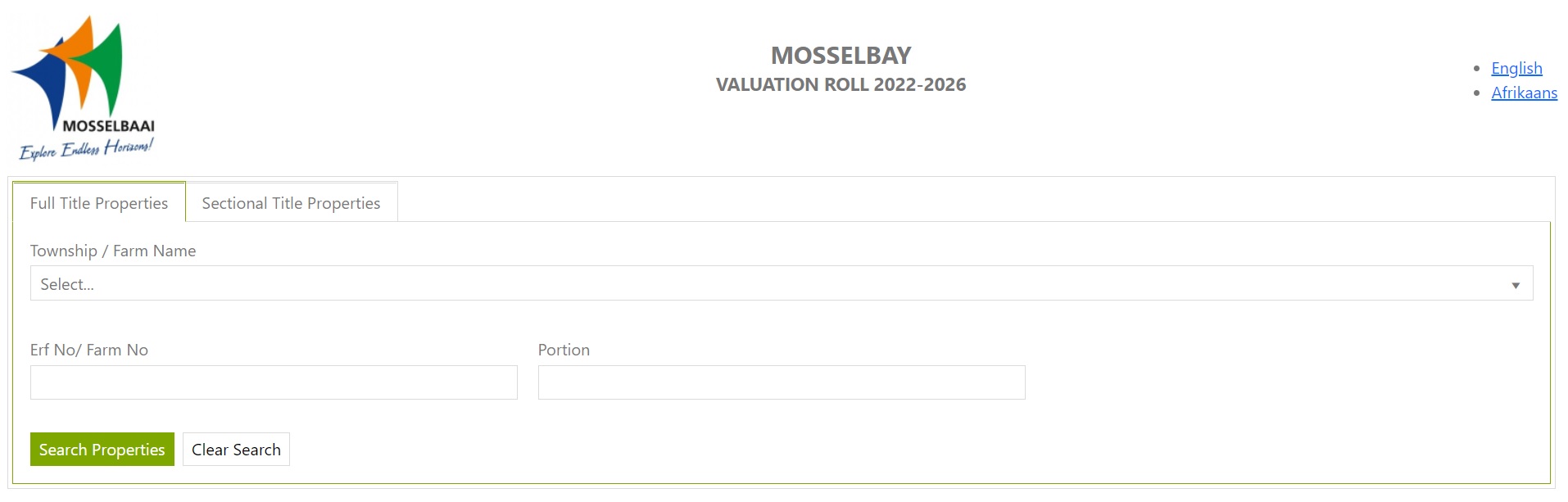Viewport: 1568px width, 502px height.
Task: Open the Township / Farm Name select box
Action: pyautogui.click(x=782, y=283)
